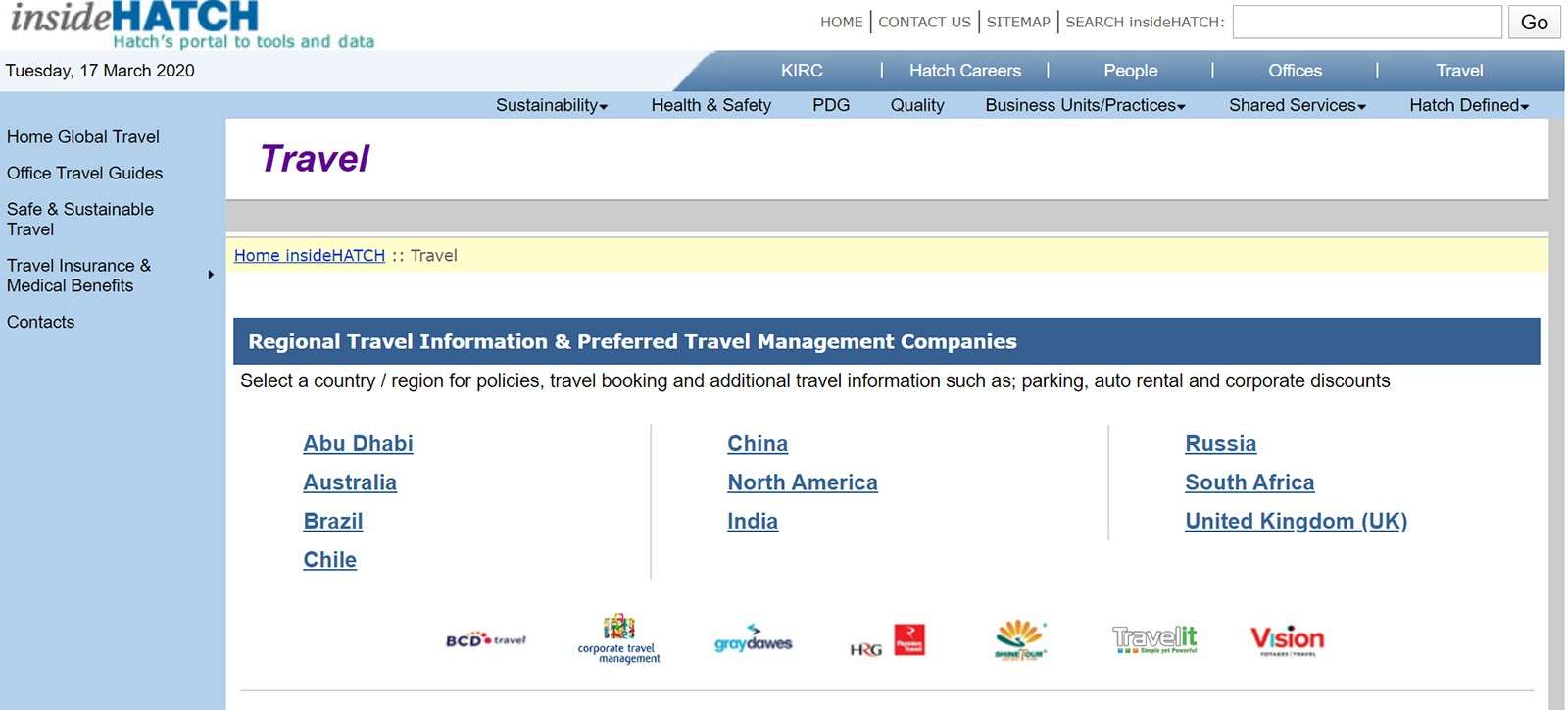Open the Hatch Careers tab
The image size is (1568, 710).
point(964,71)
